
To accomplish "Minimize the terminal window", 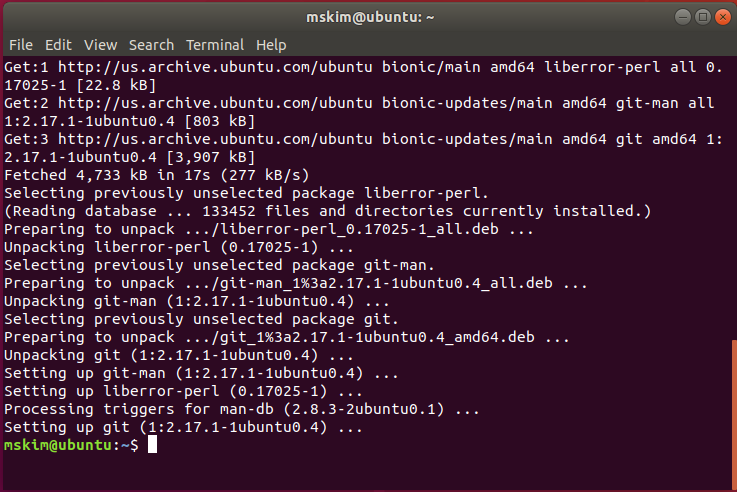I will 682,17.
